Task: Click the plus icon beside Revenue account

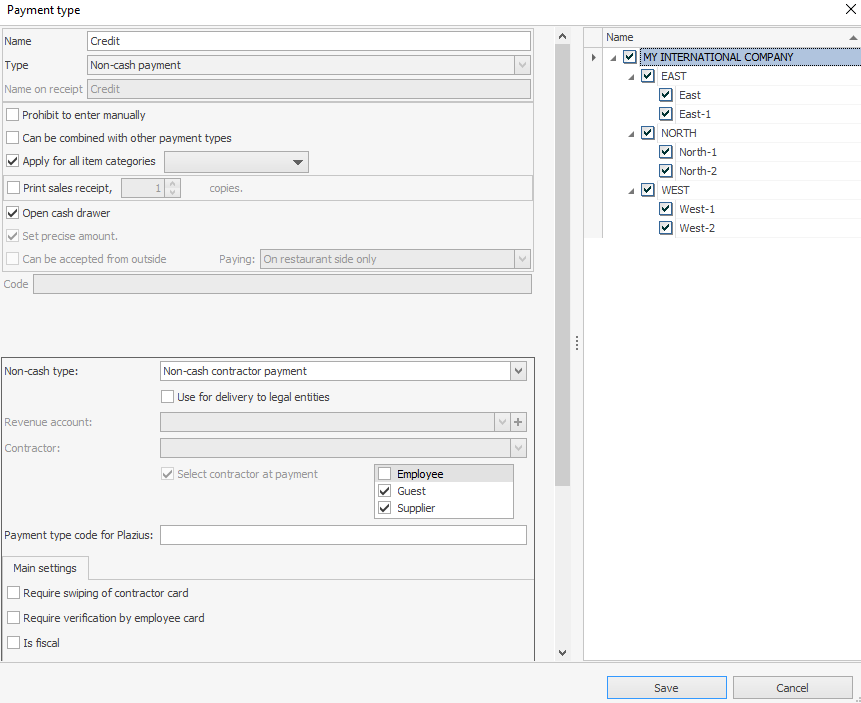Action: [x=518, y=422]
